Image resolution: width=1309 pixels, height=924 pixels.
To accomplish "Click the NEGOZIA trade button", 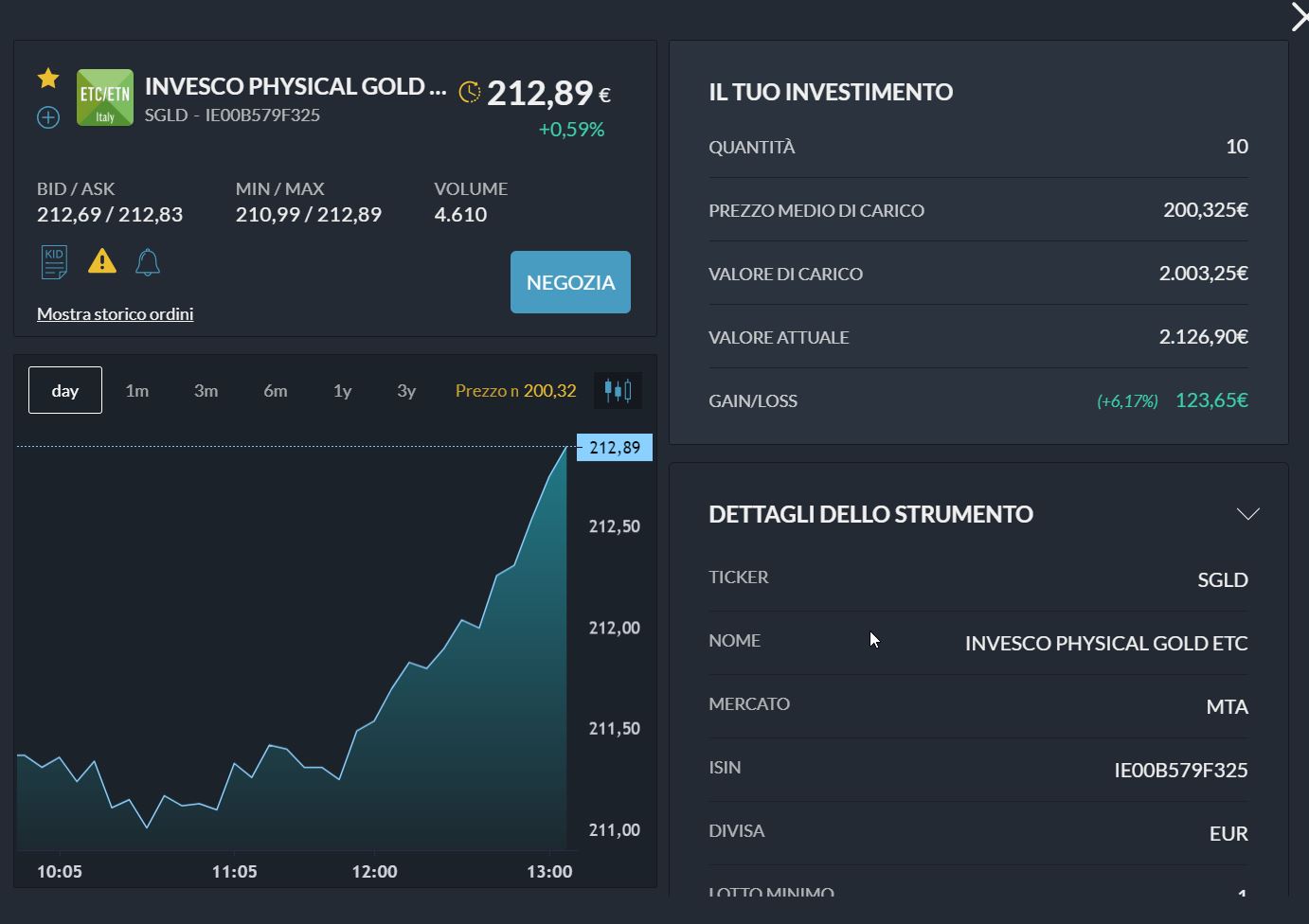I will [x=570, y=282].
